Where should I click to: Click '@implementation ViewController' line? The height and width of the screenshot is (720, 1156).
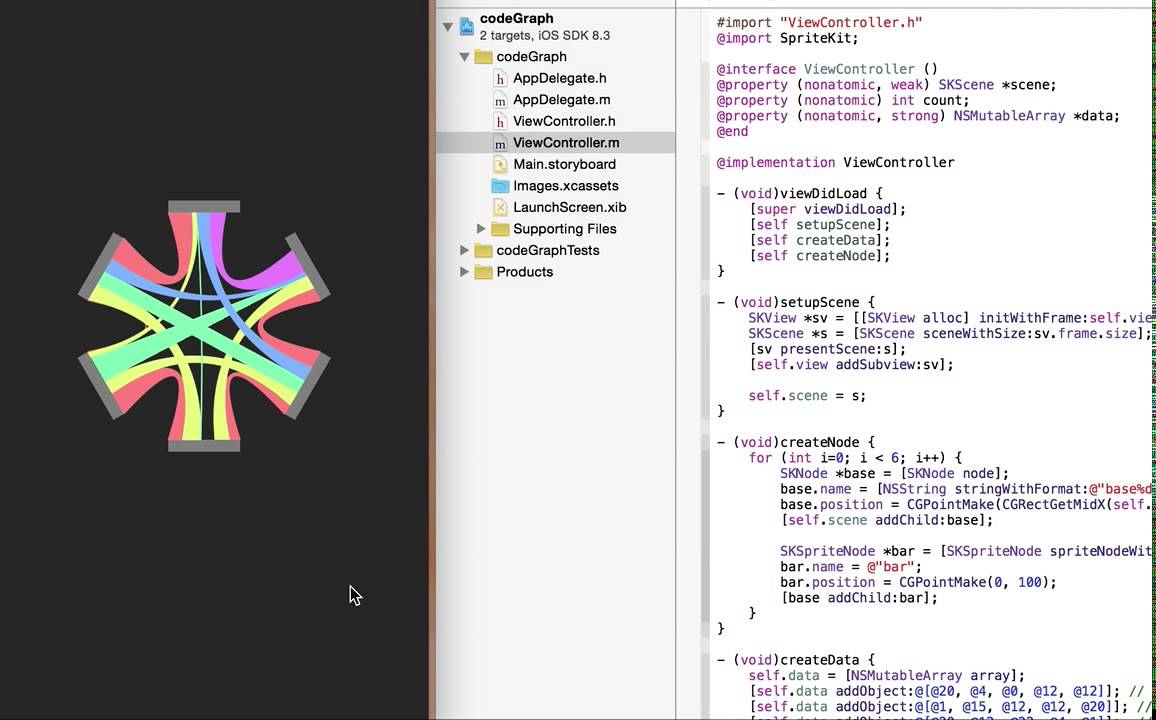[x=835, y=162]
